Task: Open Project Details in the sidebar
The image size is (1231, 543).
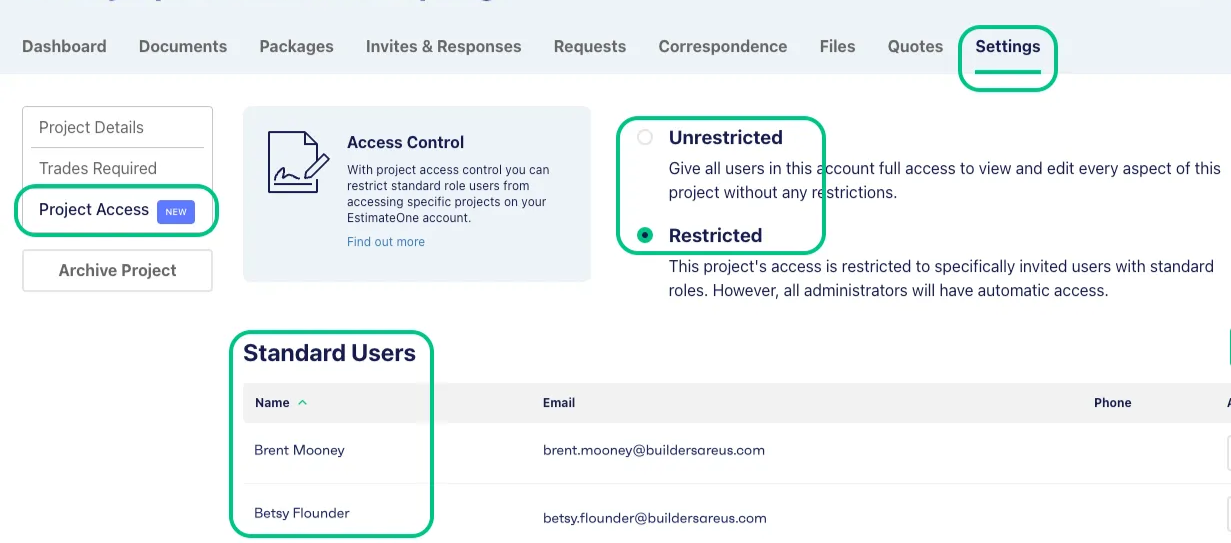Action: [x=91, y=127]
